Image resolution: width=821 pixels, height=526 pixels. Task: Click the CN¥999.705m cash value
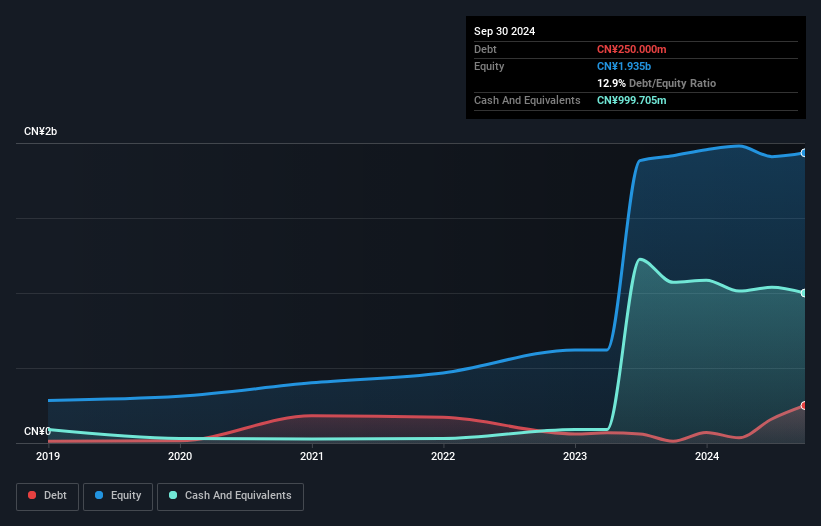coord(631,100)
